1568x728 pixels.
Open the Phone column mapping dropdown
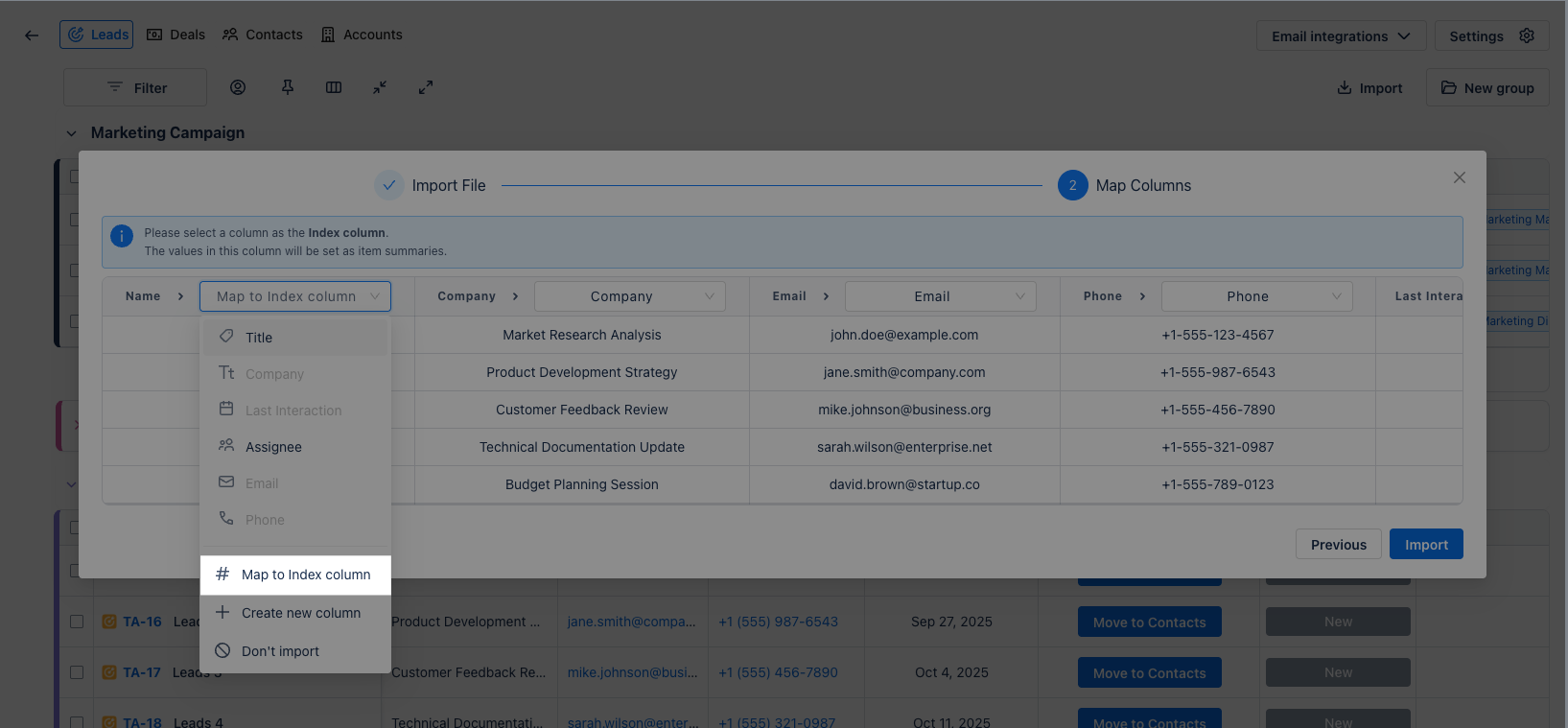pos(1256,296)
